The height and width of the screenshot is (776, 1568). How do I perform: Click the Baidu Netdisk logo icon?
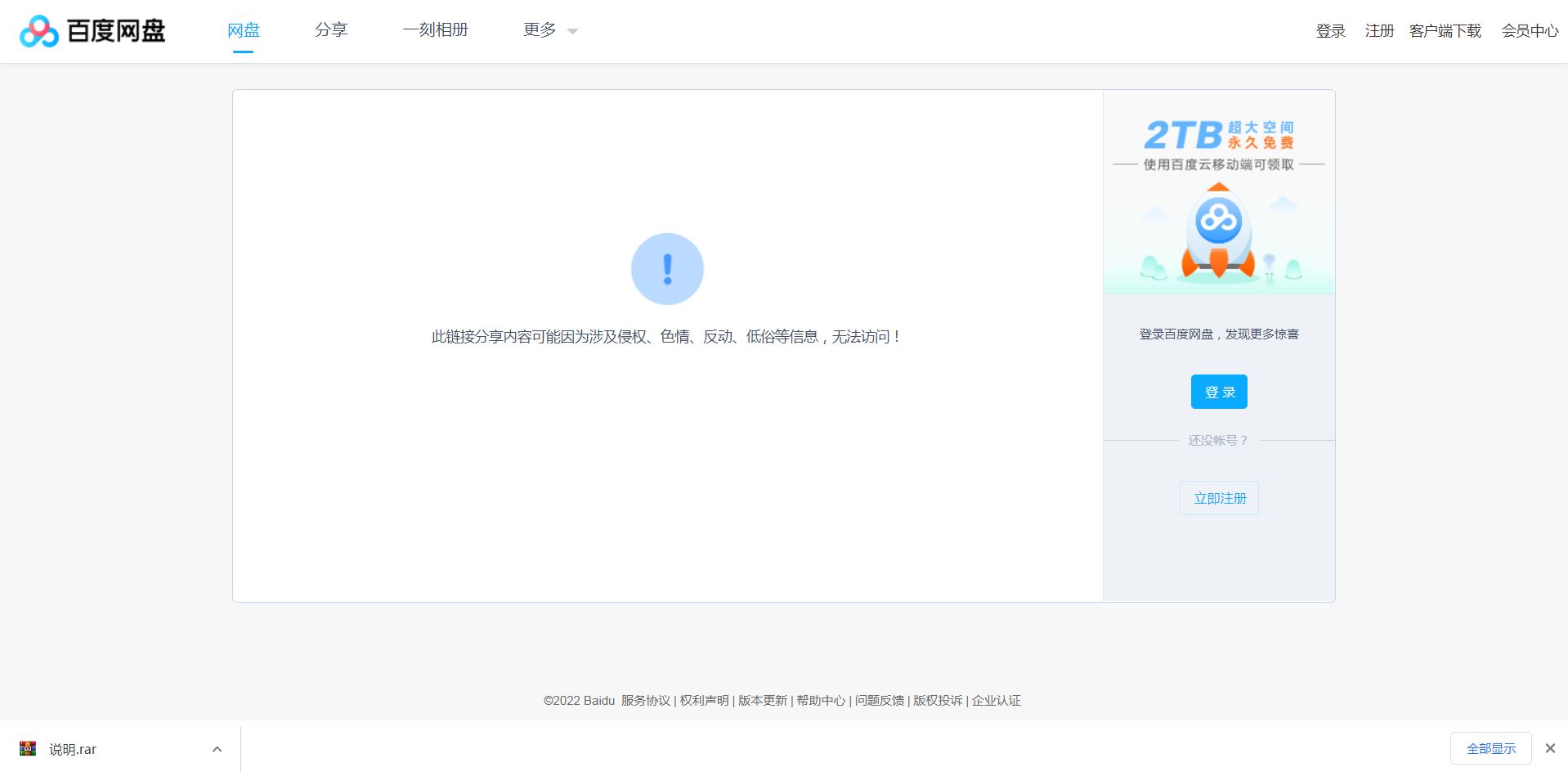tap(39, 31)
